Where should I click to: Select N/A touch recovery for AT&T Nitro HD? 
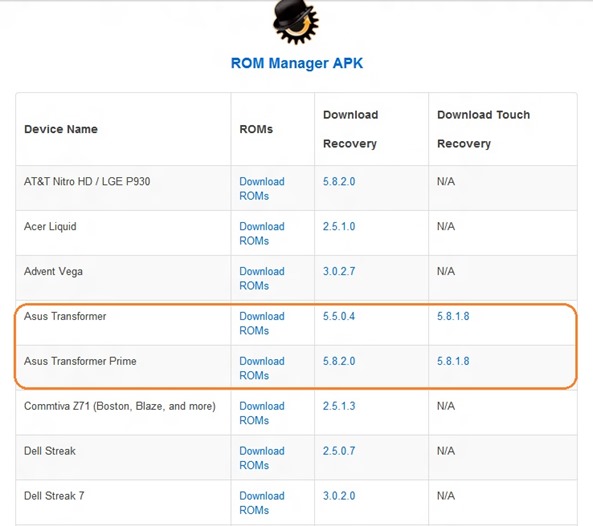point(446,182)
